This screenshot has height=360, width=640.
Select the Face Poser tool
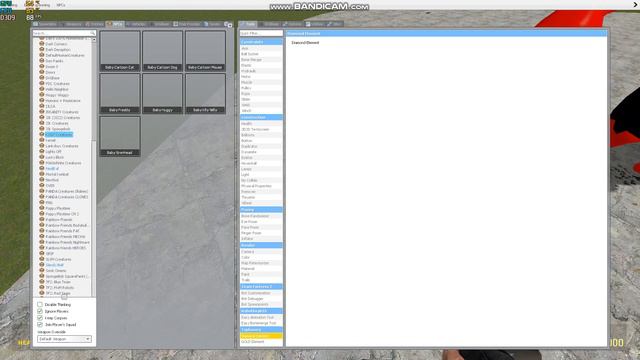coord(261,227)
